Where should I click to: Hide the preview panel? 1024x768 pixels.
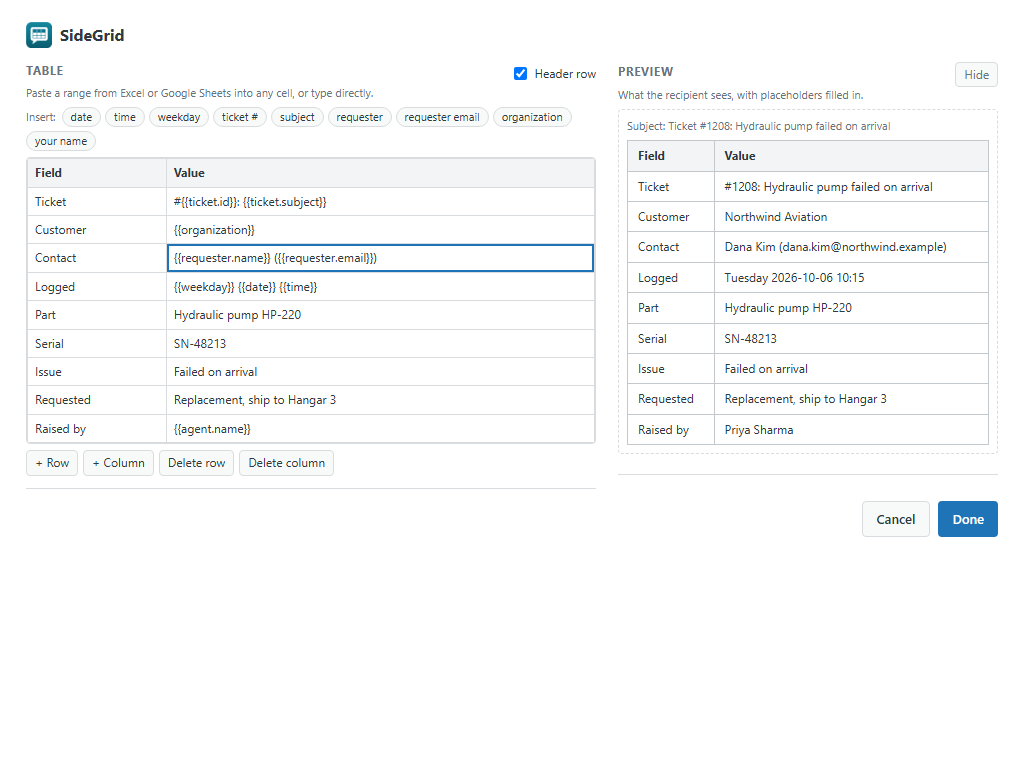pyautogui.click(x=976, y=74)
